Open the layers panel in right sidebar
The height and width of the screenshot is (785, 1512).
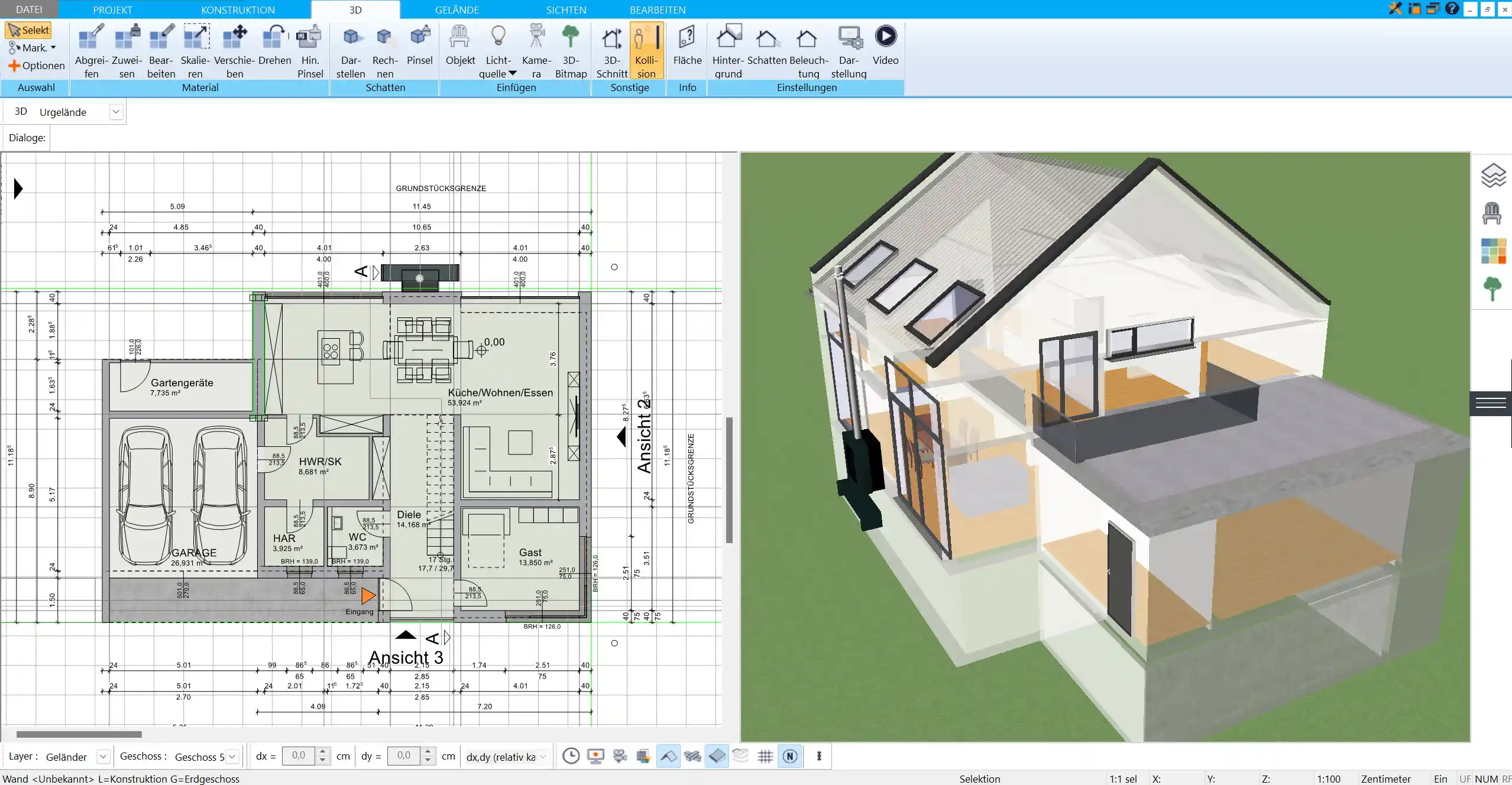[x=1492, y=176]
